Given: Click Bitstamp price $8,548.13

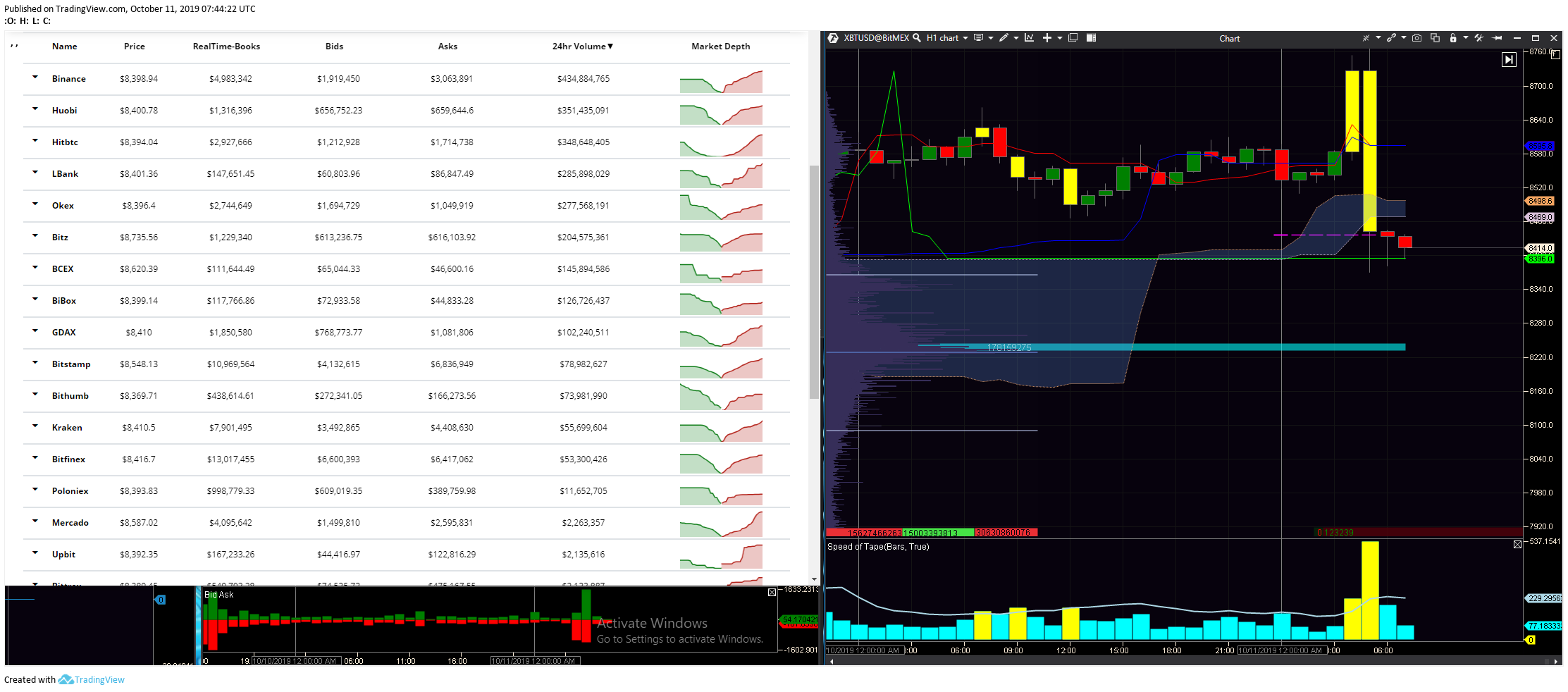Looking at the screenshot, I should tap(139, 364).
